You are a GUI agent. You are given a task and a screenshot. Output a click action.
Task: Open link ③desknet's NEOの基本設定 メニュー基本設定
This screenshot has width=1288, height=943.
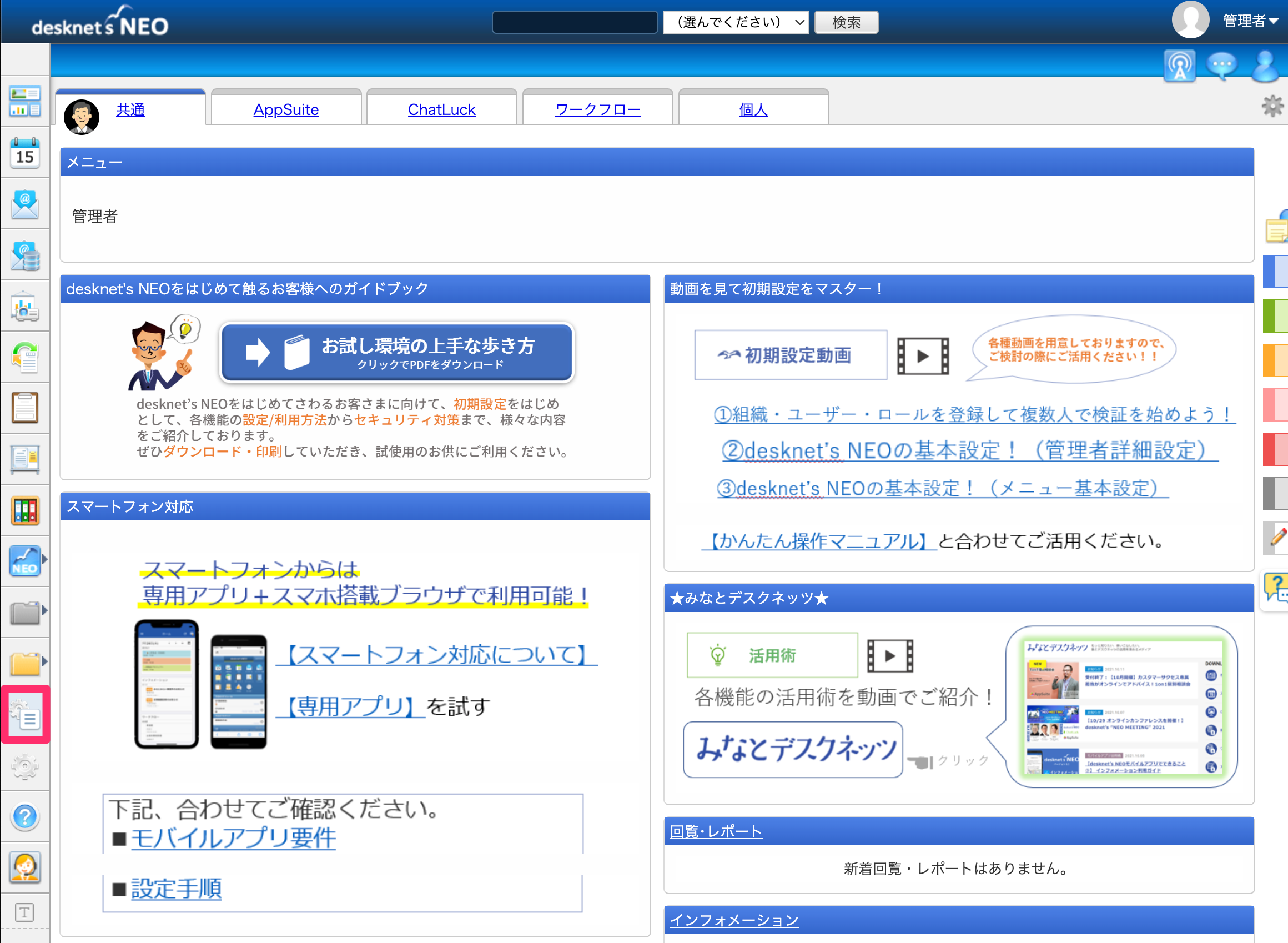pos(943,488)
